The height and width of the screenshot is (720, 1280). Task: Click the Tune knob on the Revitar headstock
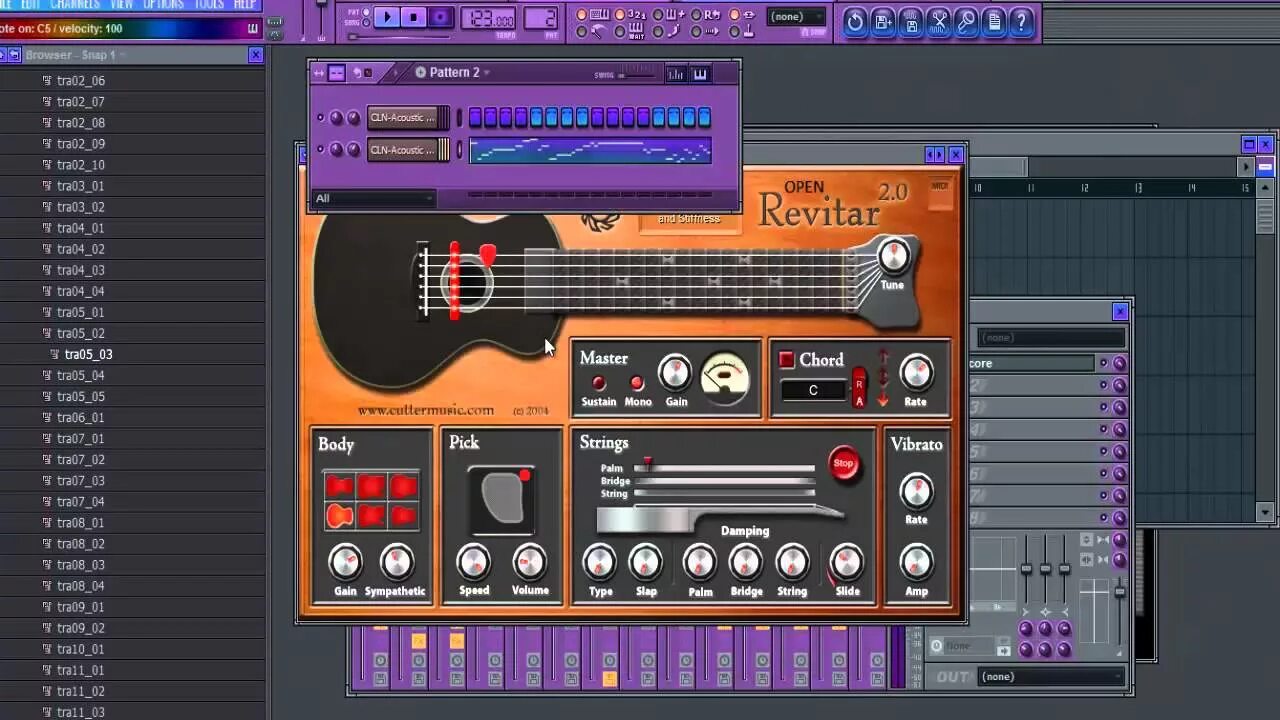click(893, 256)
